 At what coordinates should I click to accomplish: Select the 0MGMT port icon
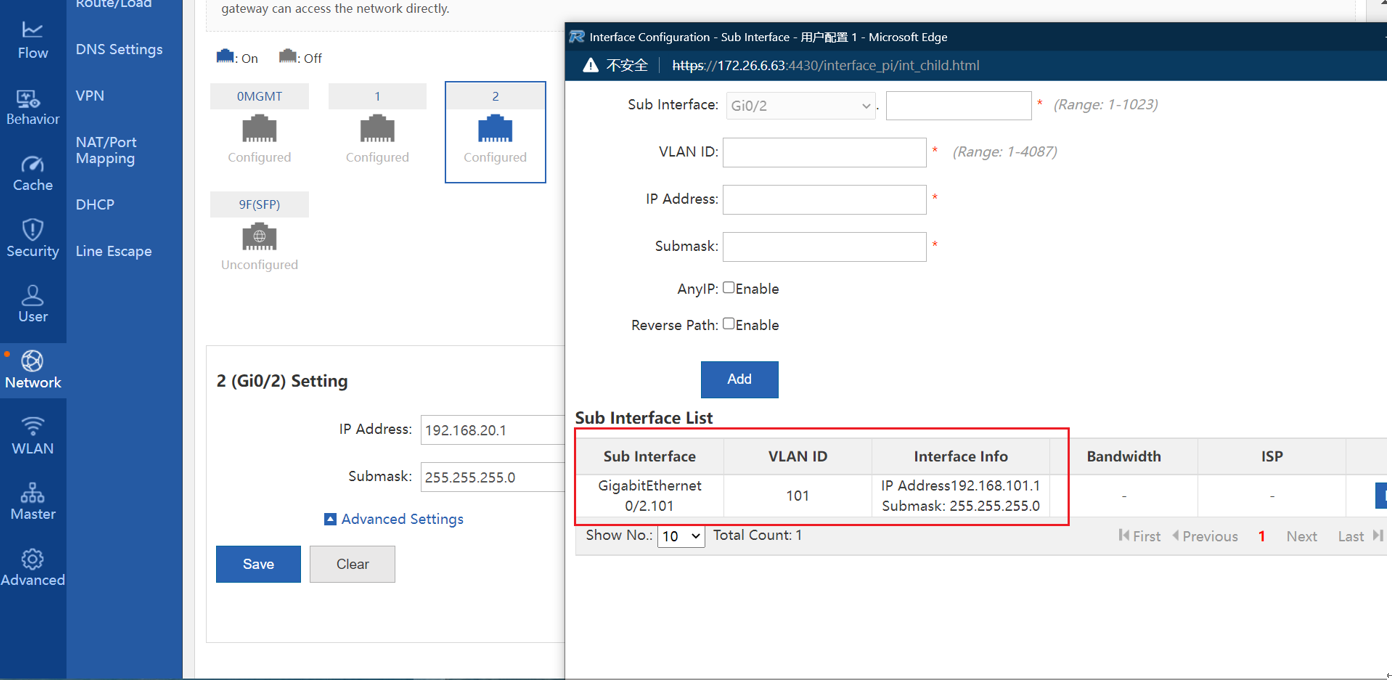coord(259,129)
